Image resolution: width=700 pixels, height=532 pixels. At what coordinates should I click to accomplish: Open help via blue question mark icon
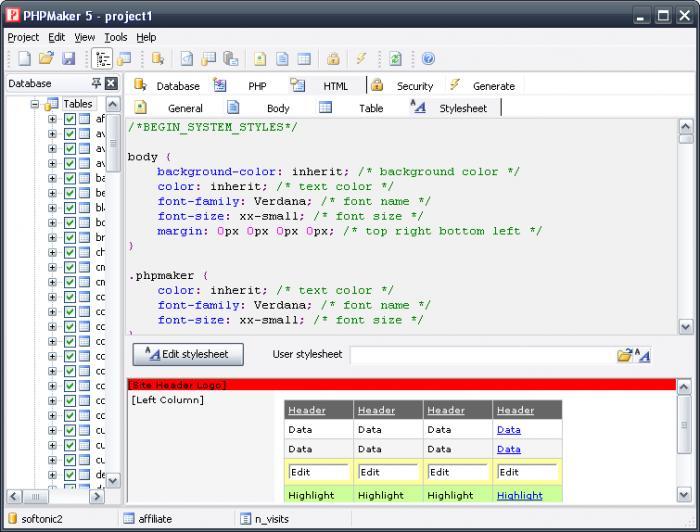pos(428,59)
